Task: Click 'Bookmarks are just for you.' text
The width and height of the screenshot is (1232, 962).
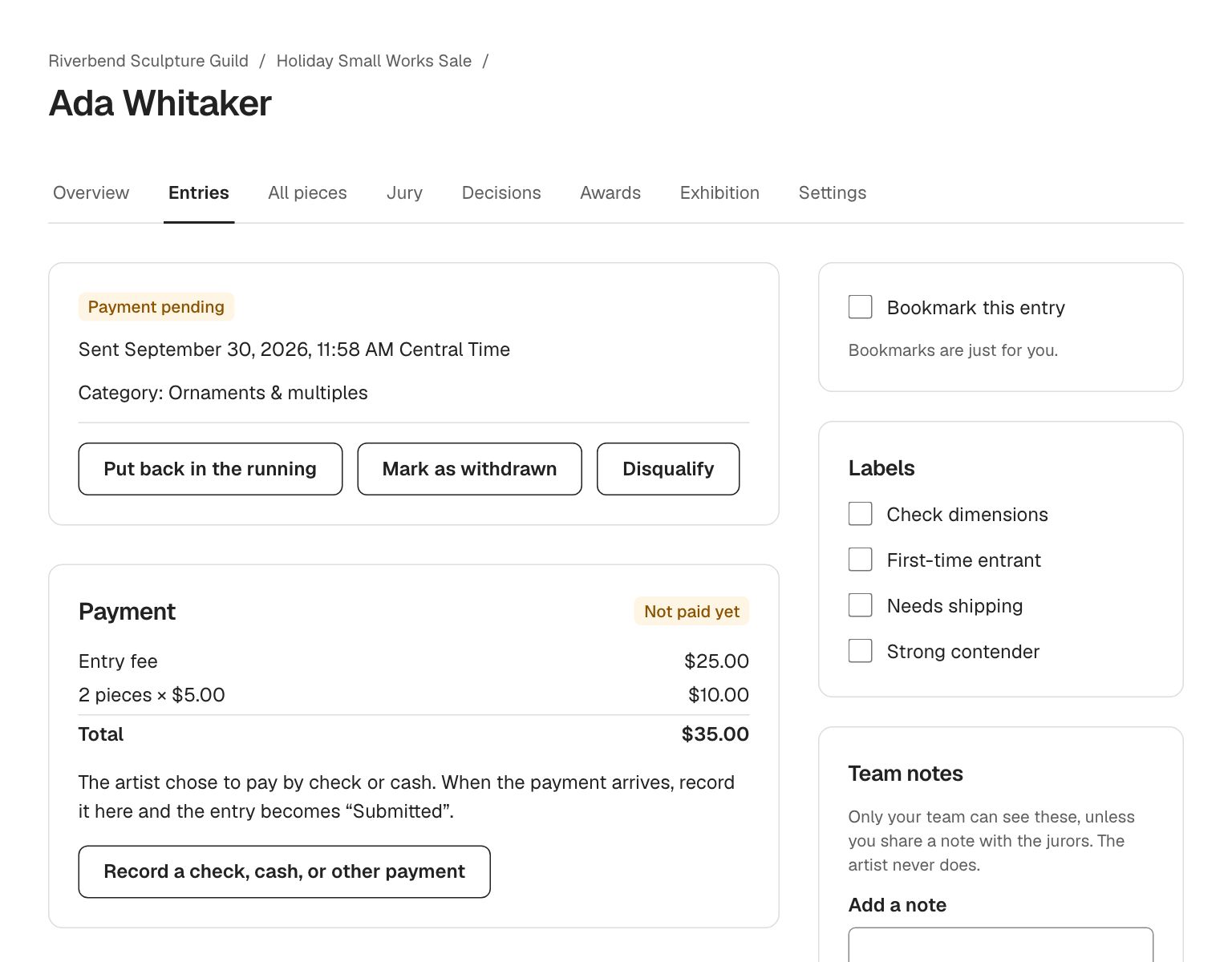Action: tap(953, 350)
